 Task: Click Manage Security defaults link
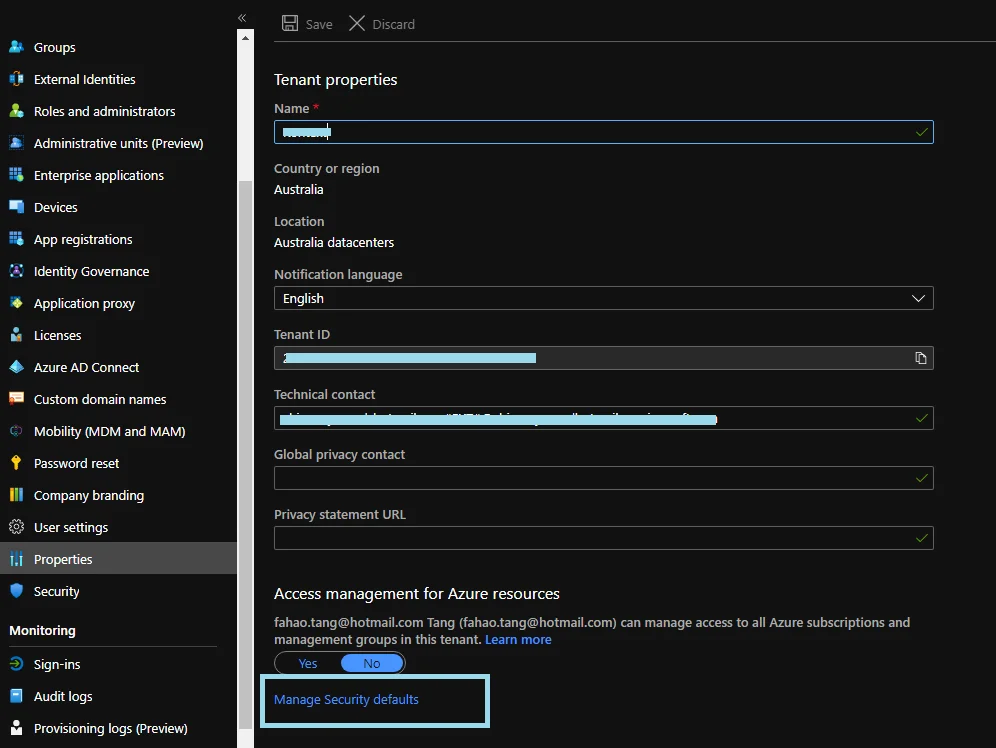346,699
